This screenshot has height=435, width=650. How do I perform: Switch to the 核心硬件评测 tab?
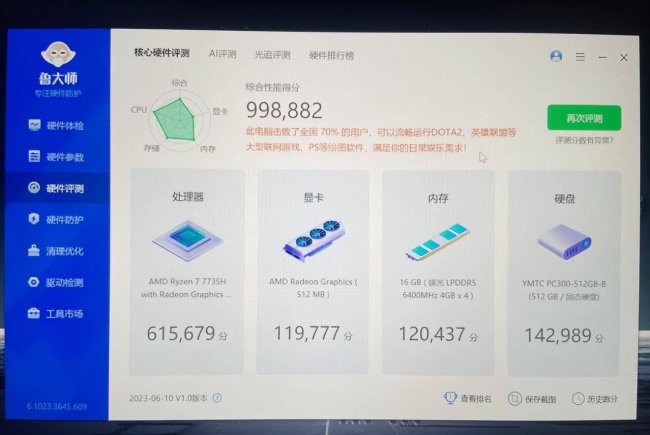tap(162, 53)
